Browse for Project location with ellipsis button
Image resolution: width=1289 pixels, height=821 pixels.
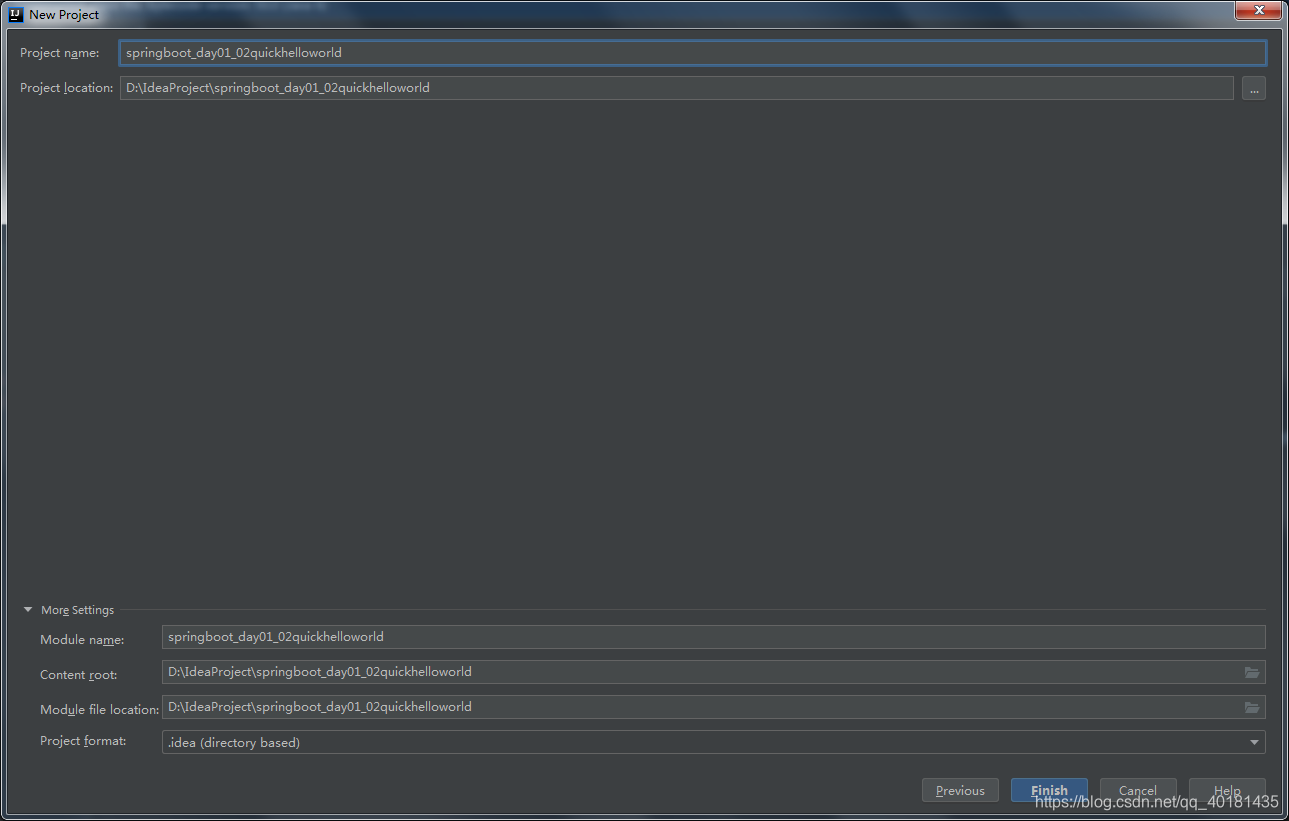(1254, 88)
